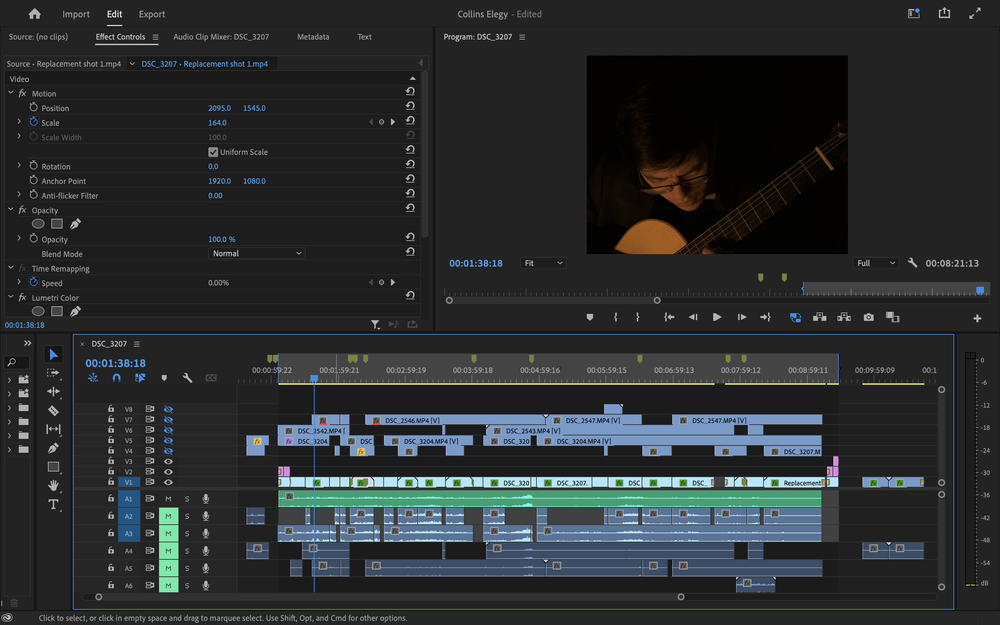Unmute audio track A2

(168, 516)
